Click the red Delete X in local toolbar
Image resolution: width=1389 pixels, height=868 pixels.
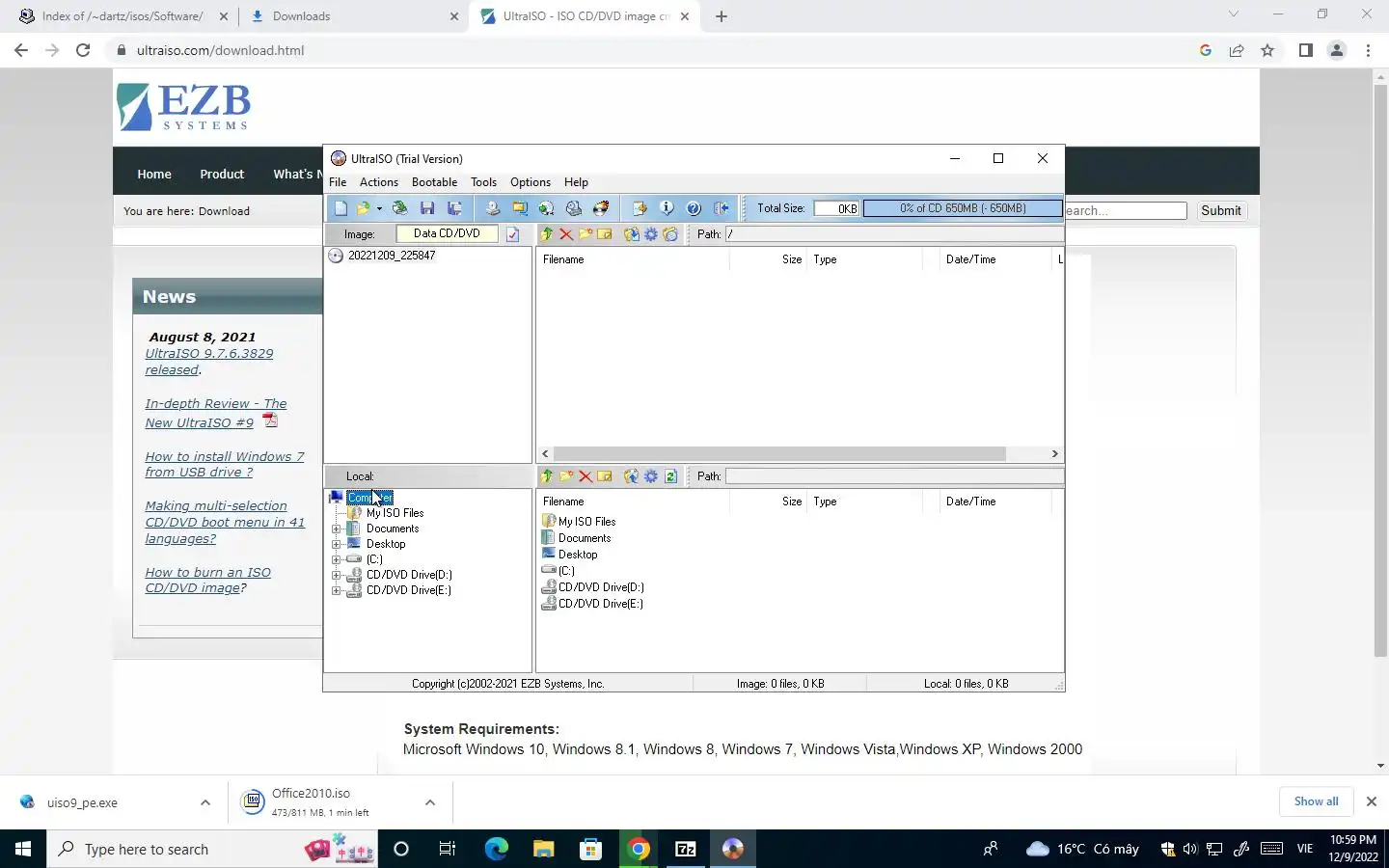(586, 476)
